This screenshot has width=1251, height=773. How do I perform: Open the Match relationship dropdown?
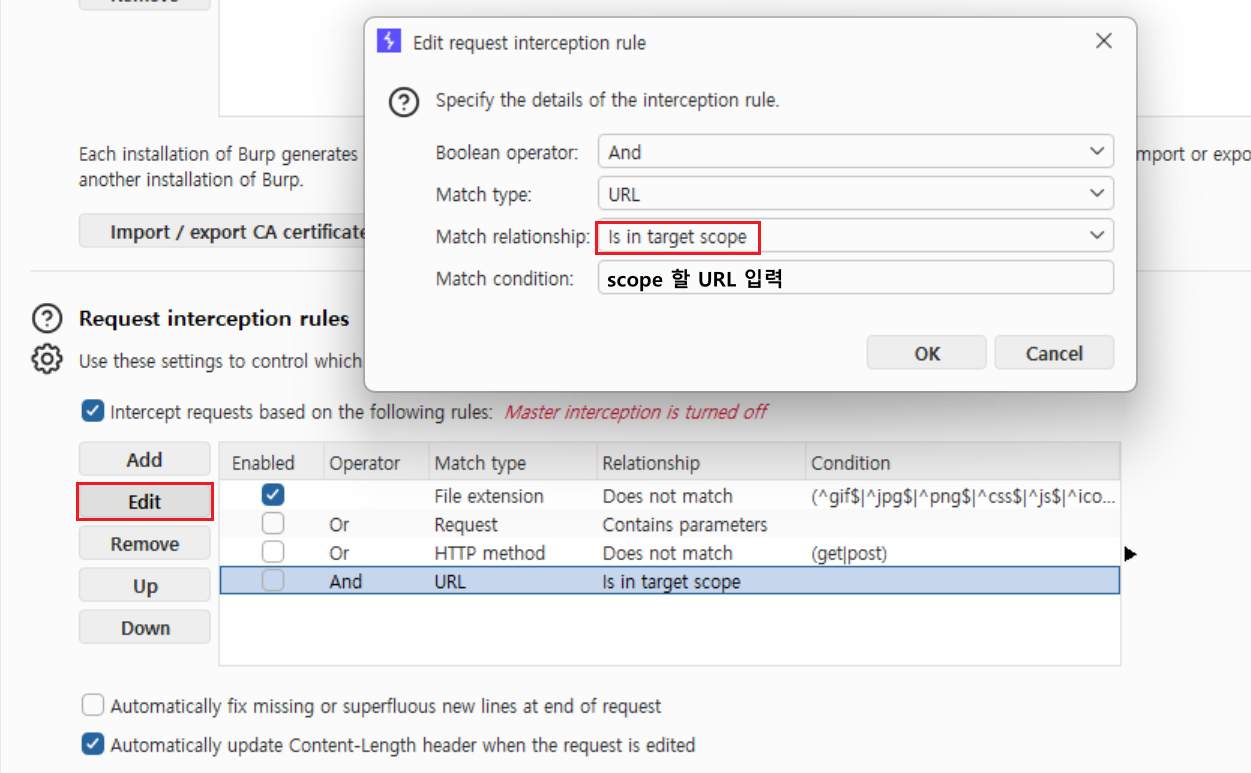855,236
